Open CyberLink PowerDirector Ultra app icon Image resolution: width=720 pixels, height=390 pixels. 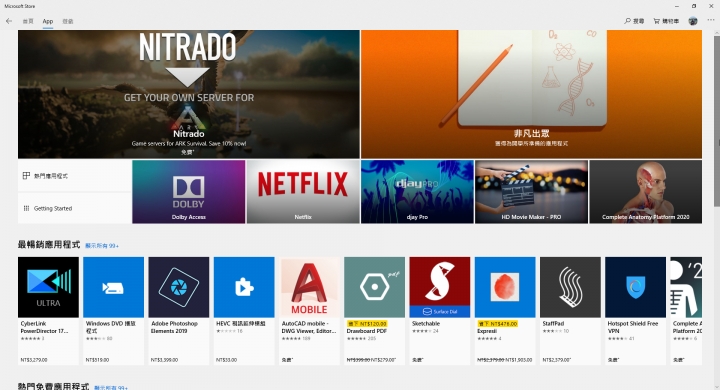pyautogui.click(x=48, y=287)
